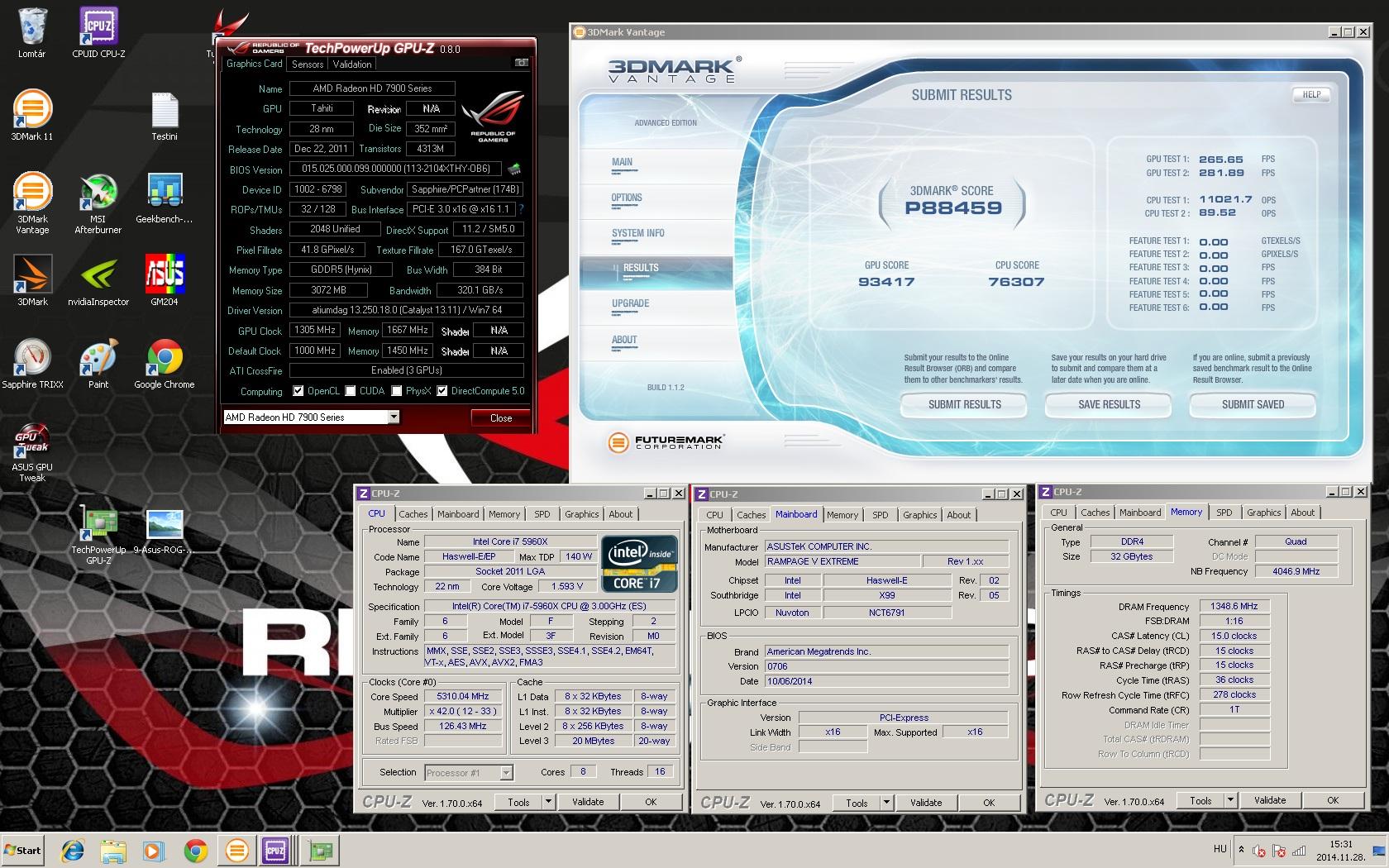The image size is (1389, 868).
Task: Launch Sapphire TRIXX shortcut
Action: (32, 364)
